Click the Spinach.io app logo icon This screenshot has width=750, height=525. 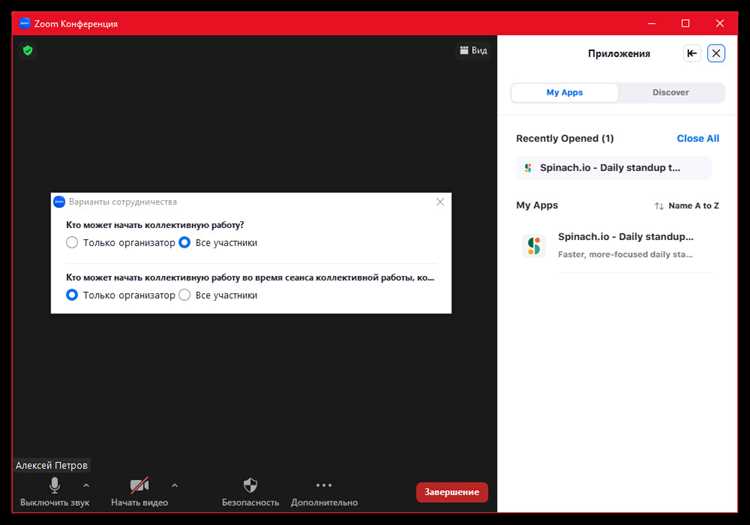point(534,245)
